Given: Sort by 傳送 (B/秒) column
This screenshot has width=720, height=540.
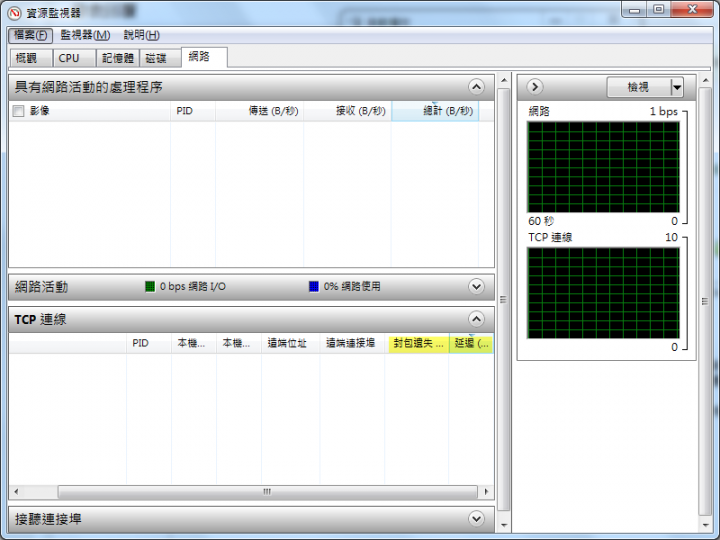Looking at the screenshot, I should pyautogui.click(x=259, y=111).
